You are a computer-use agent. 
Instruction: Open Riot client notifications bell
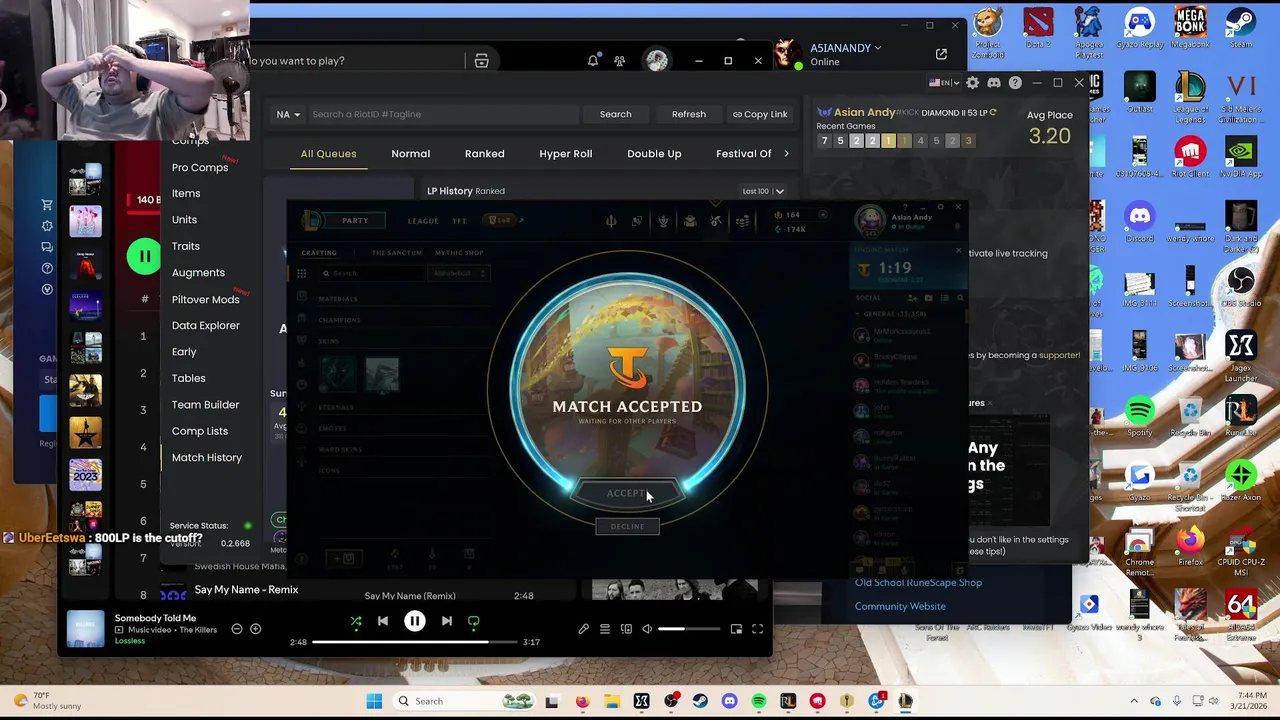coord(593,61)
